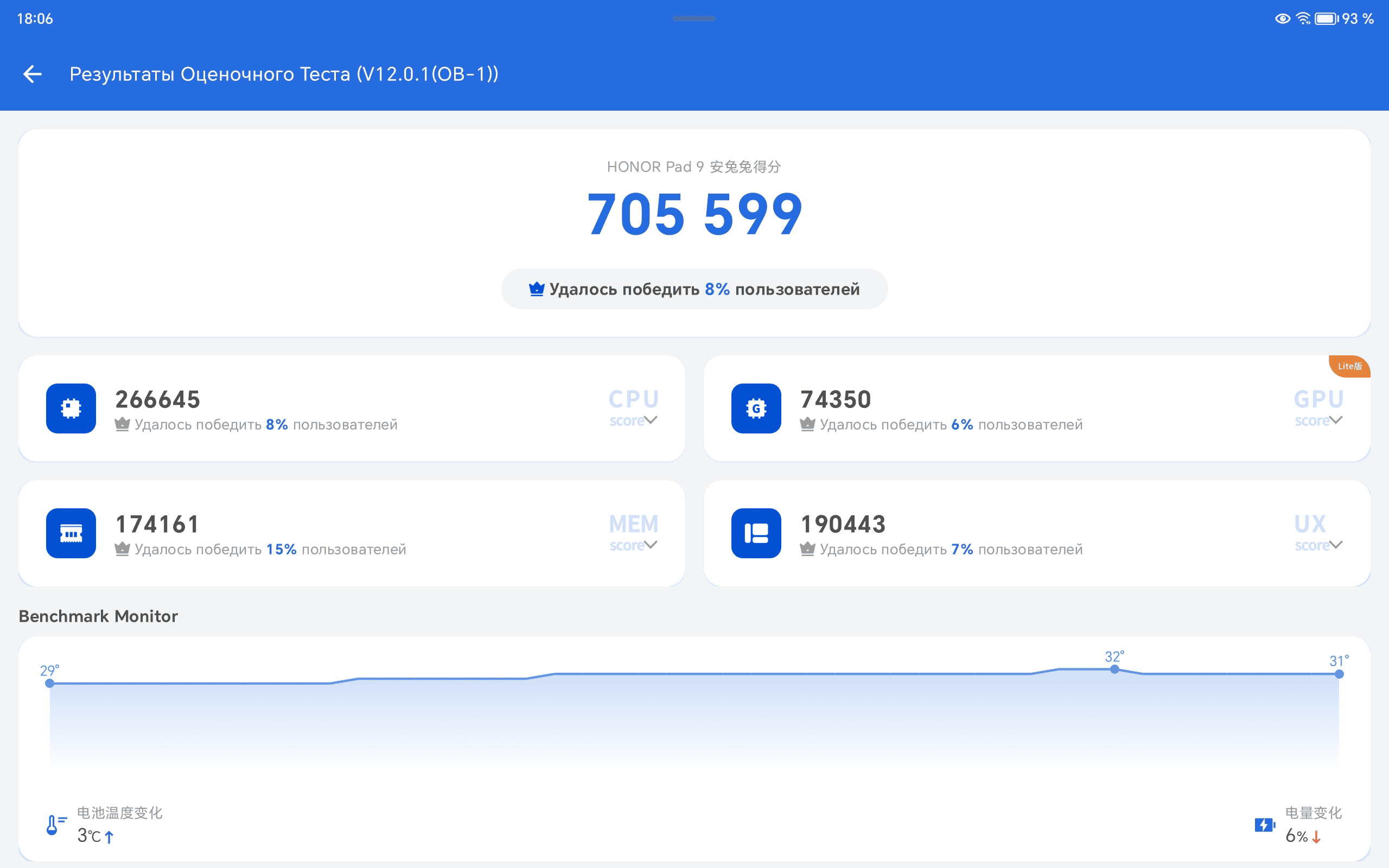
Task: Open the GPU chip icon tile
Action: coord(756,408)
